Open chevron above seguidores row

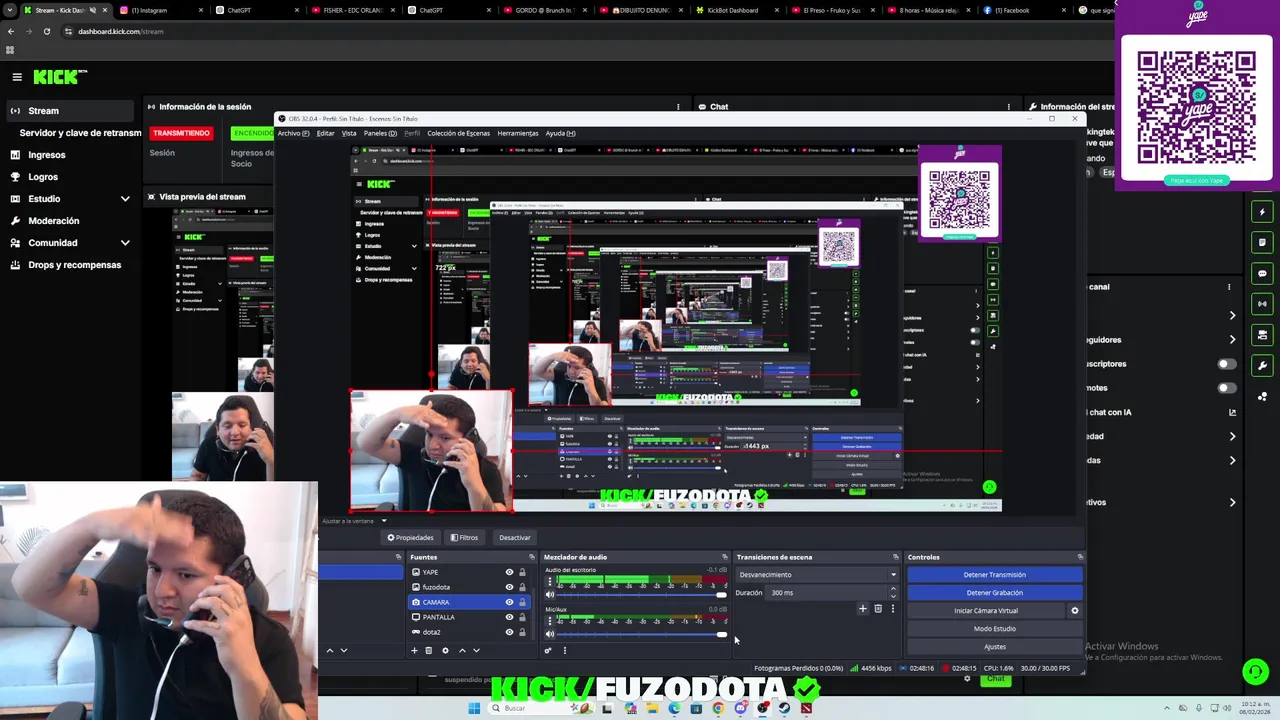[x=1232, y=315]
